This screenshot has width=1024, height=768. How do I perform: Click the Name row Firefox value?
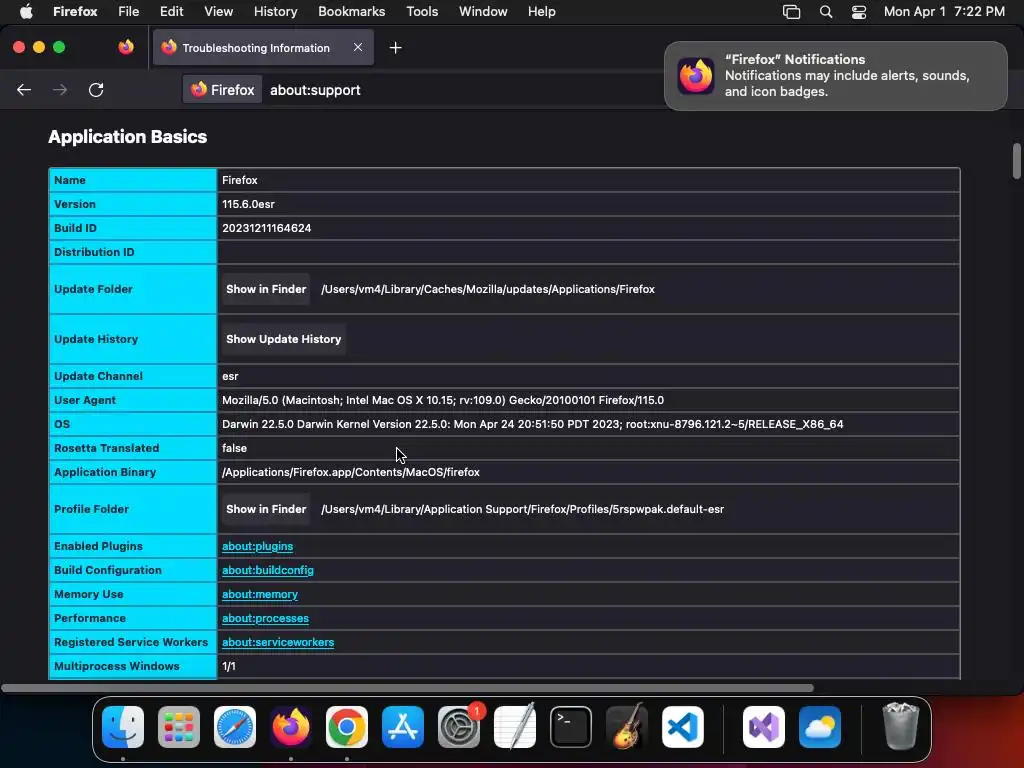tap(240, 180)
